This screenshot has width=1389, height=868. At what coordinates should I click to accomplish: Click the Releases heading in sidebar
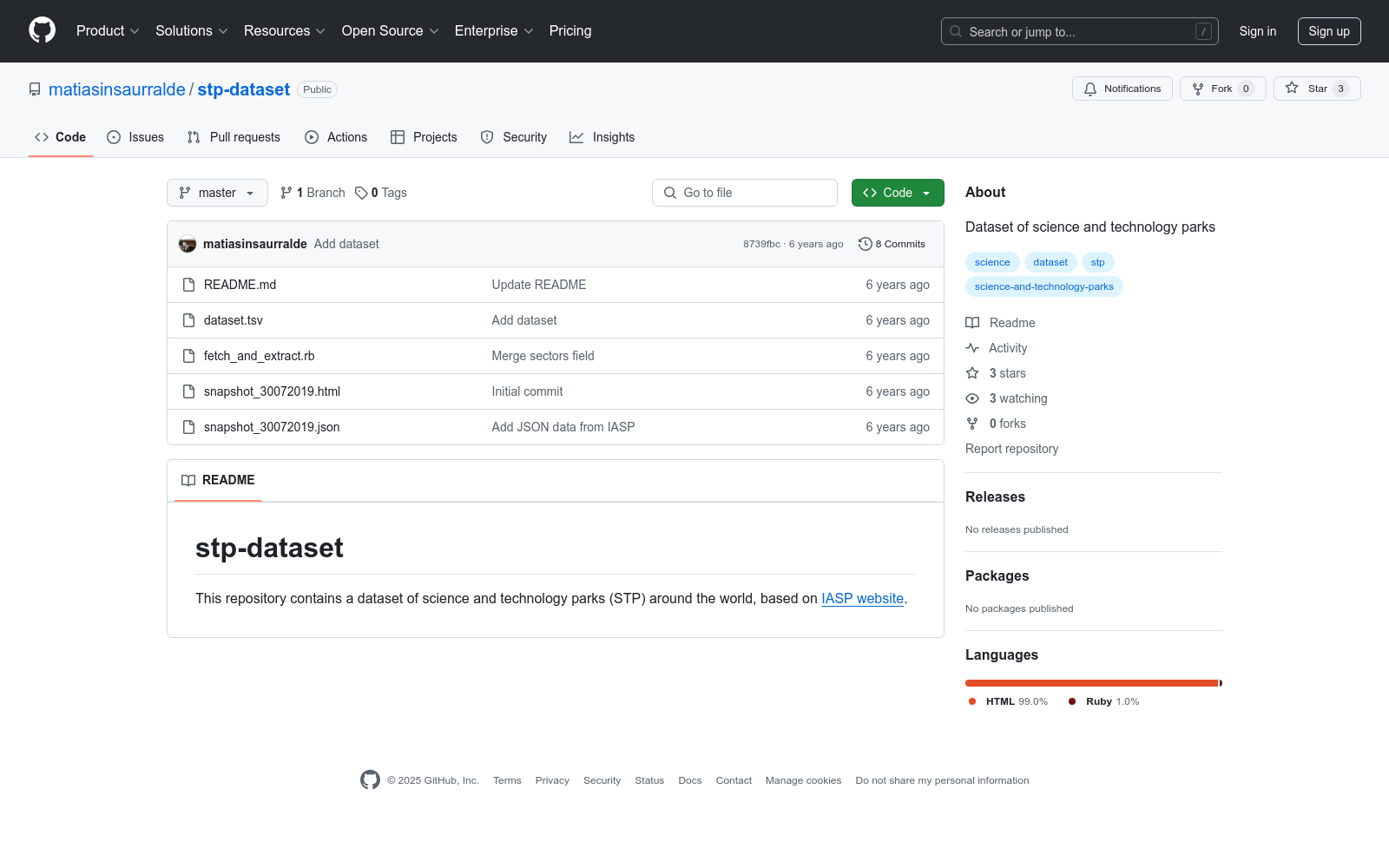pos(995,496)
